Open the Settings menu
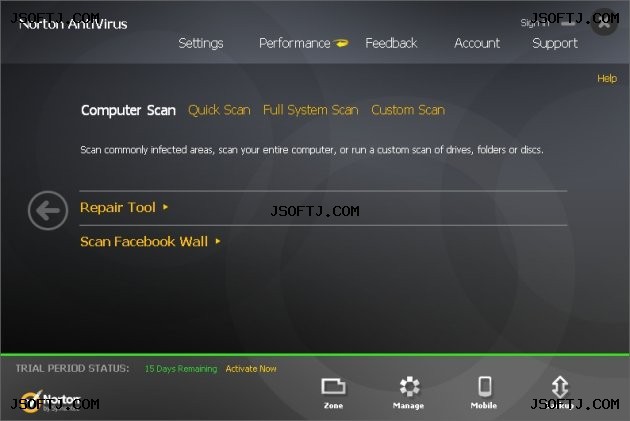 (x=200, y=43)
